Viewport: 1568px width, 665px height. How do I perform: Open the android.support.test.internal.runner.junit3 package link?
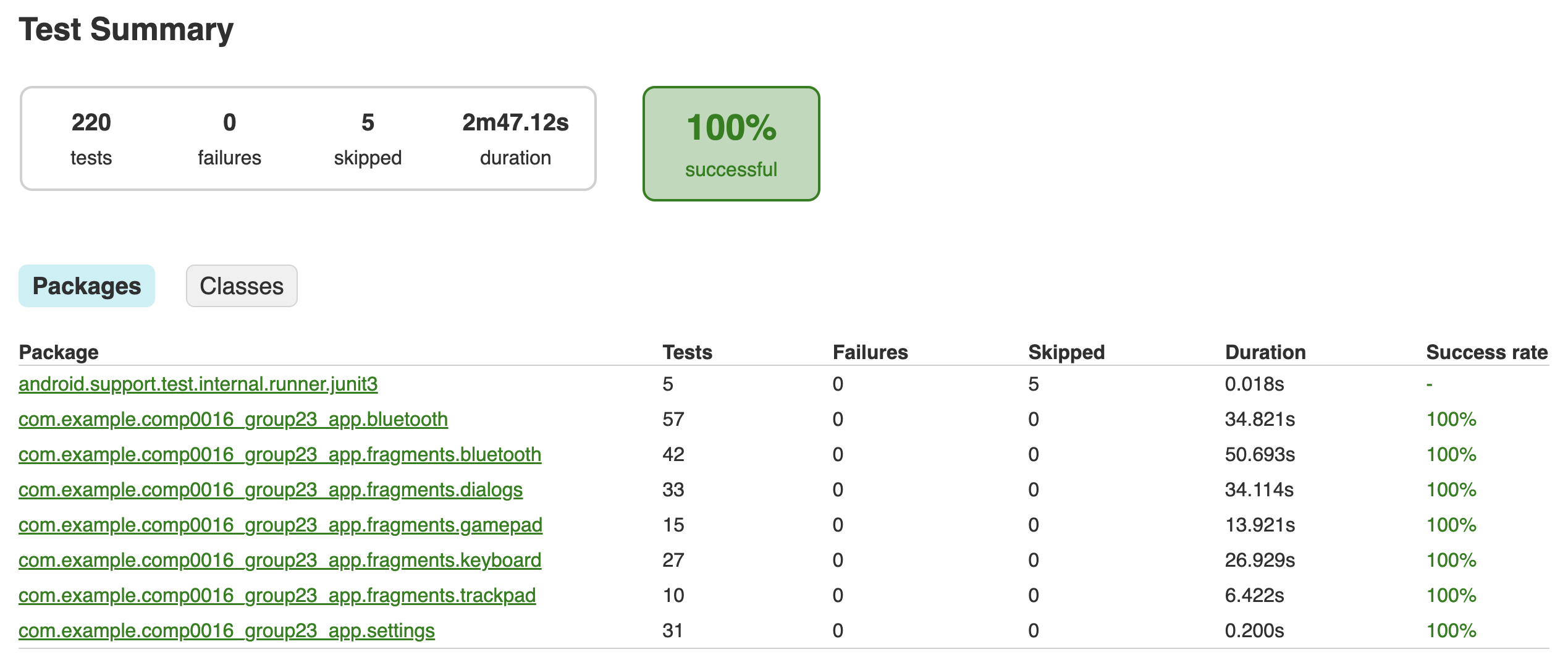[x=198, y=384]
